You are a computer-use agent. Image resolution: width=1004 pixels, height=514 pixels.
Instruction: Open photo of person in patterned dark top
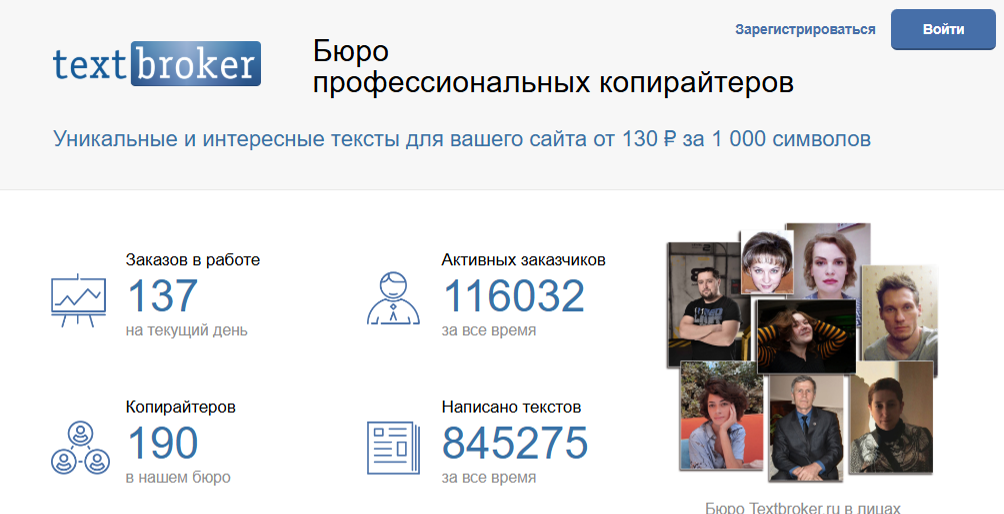(890, 417)
